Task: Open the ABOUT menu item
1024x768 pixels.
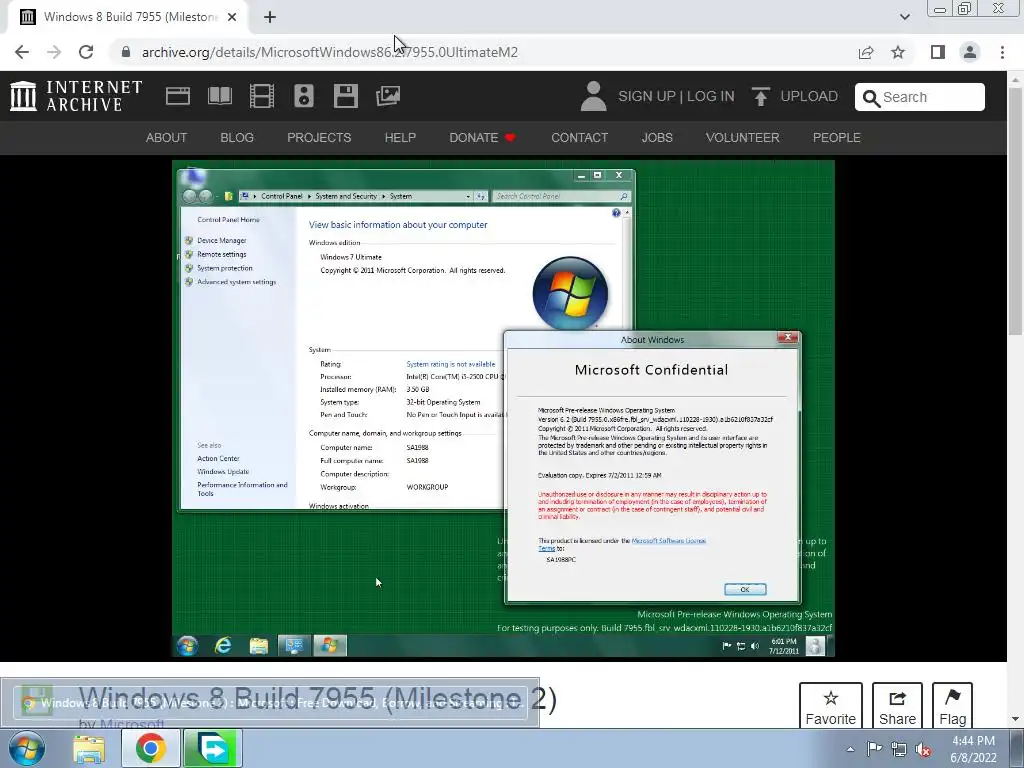Action: (x=166, y=138)
